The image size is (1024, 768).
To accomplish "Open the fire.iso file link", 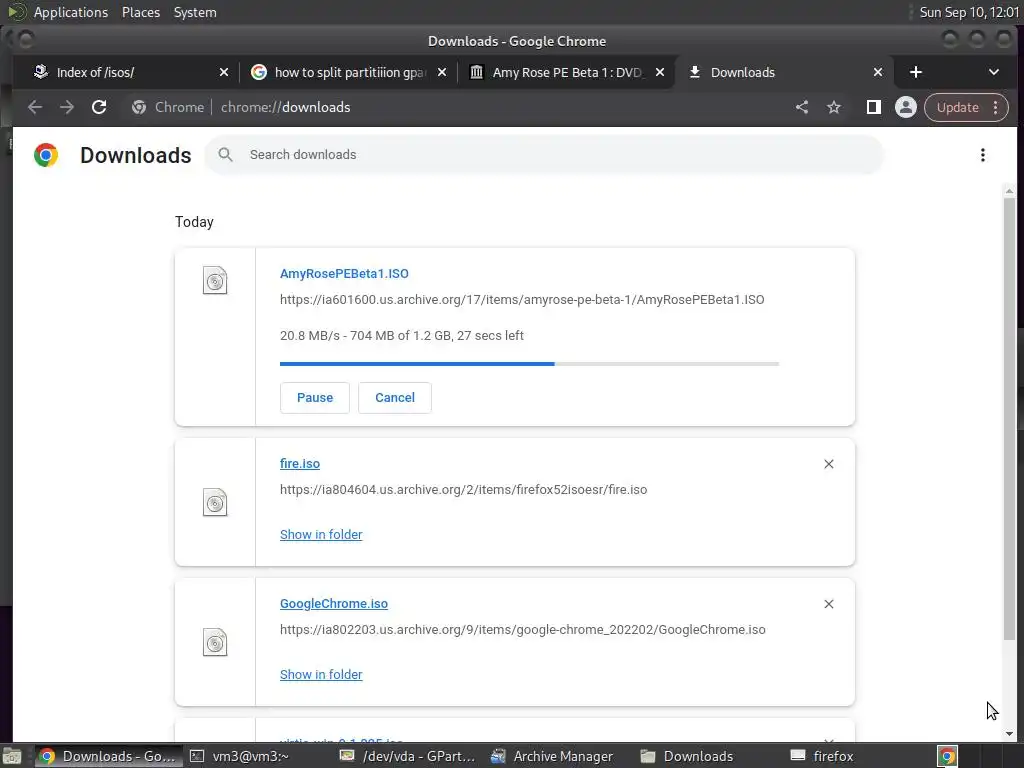I will (300, 464).
